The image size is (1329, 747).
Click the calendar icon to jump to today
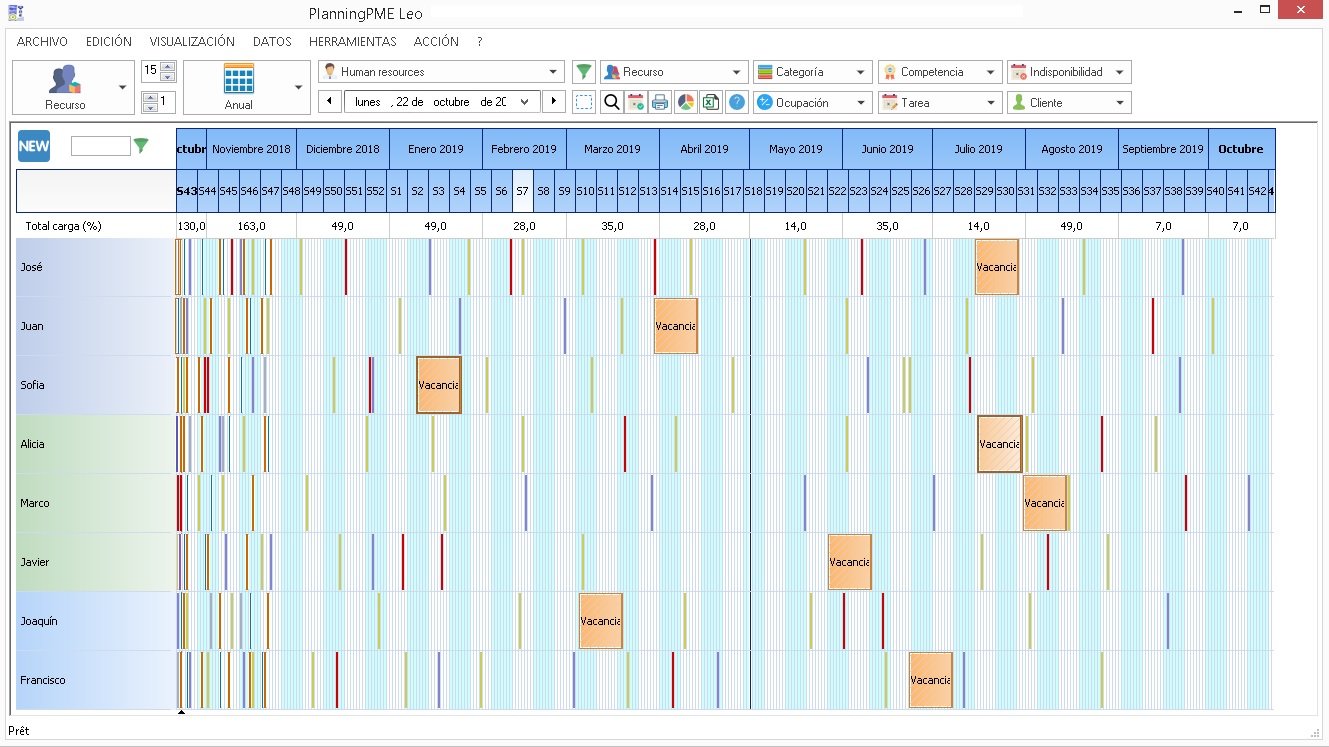(636, 101)
